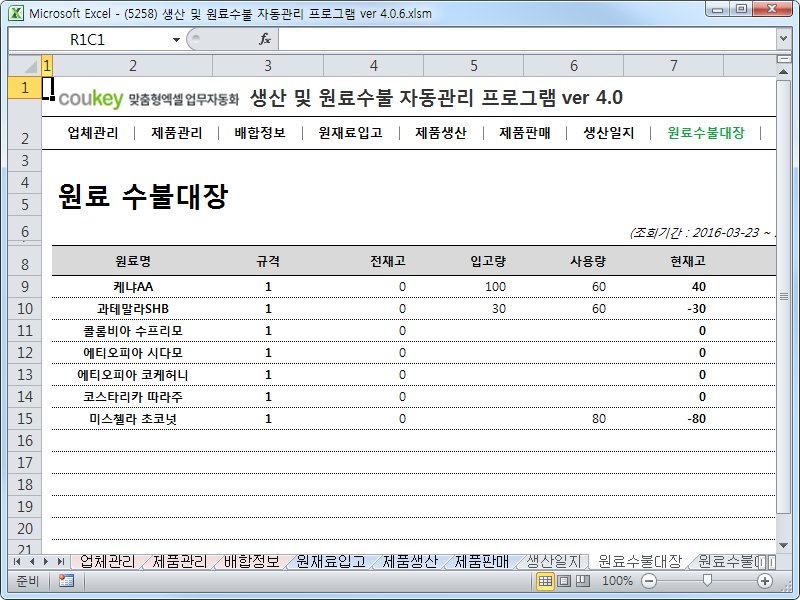Screen dimensions: 800x600
Task: Click the 과테말라SHB ingredient cell
Action: click(133, 309)
